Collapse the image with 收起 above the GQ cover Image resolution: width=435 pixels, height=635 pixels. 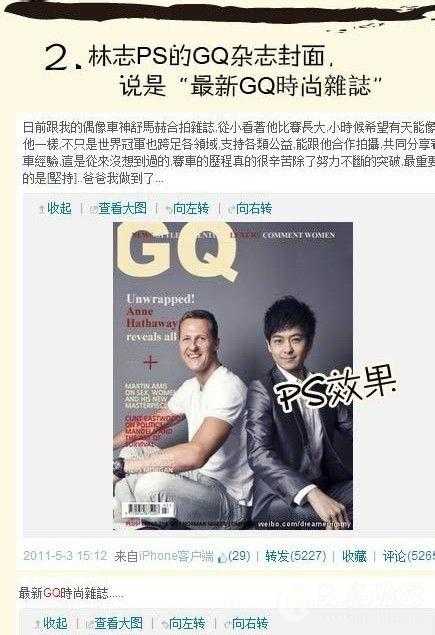[59, 209]
